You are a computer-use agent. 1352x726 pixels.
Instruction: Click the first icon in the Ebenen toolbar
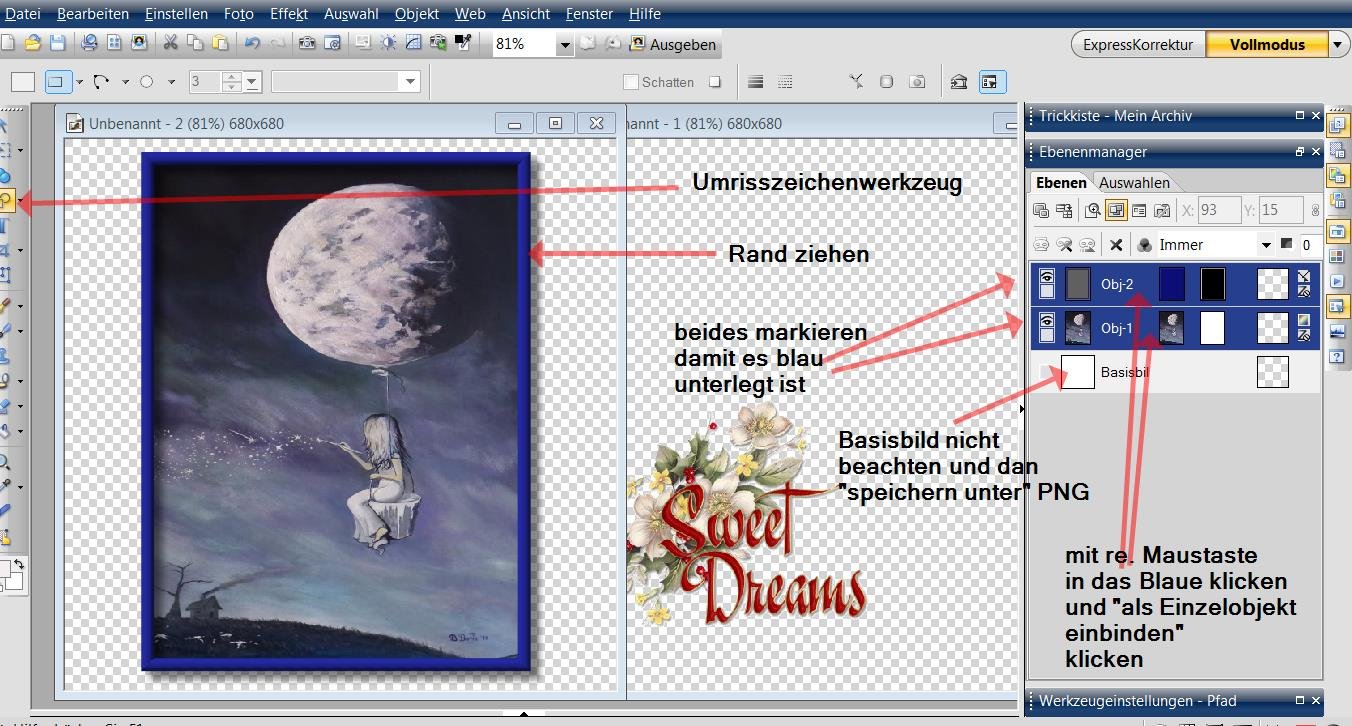pos(1041,210)
